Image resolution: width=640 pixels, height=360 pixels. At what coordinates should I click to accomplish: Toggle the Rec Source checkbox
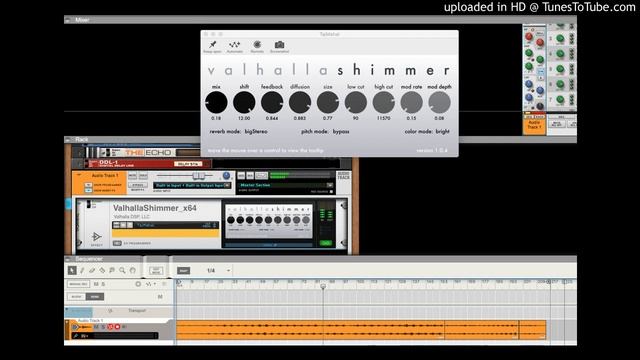[x=331, y=191]
